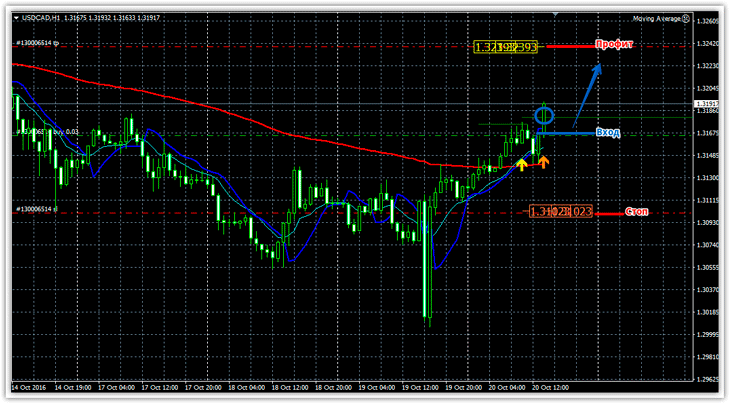Select the take profit order line label
Screen dimensions: 729x403
pos(37,43)
